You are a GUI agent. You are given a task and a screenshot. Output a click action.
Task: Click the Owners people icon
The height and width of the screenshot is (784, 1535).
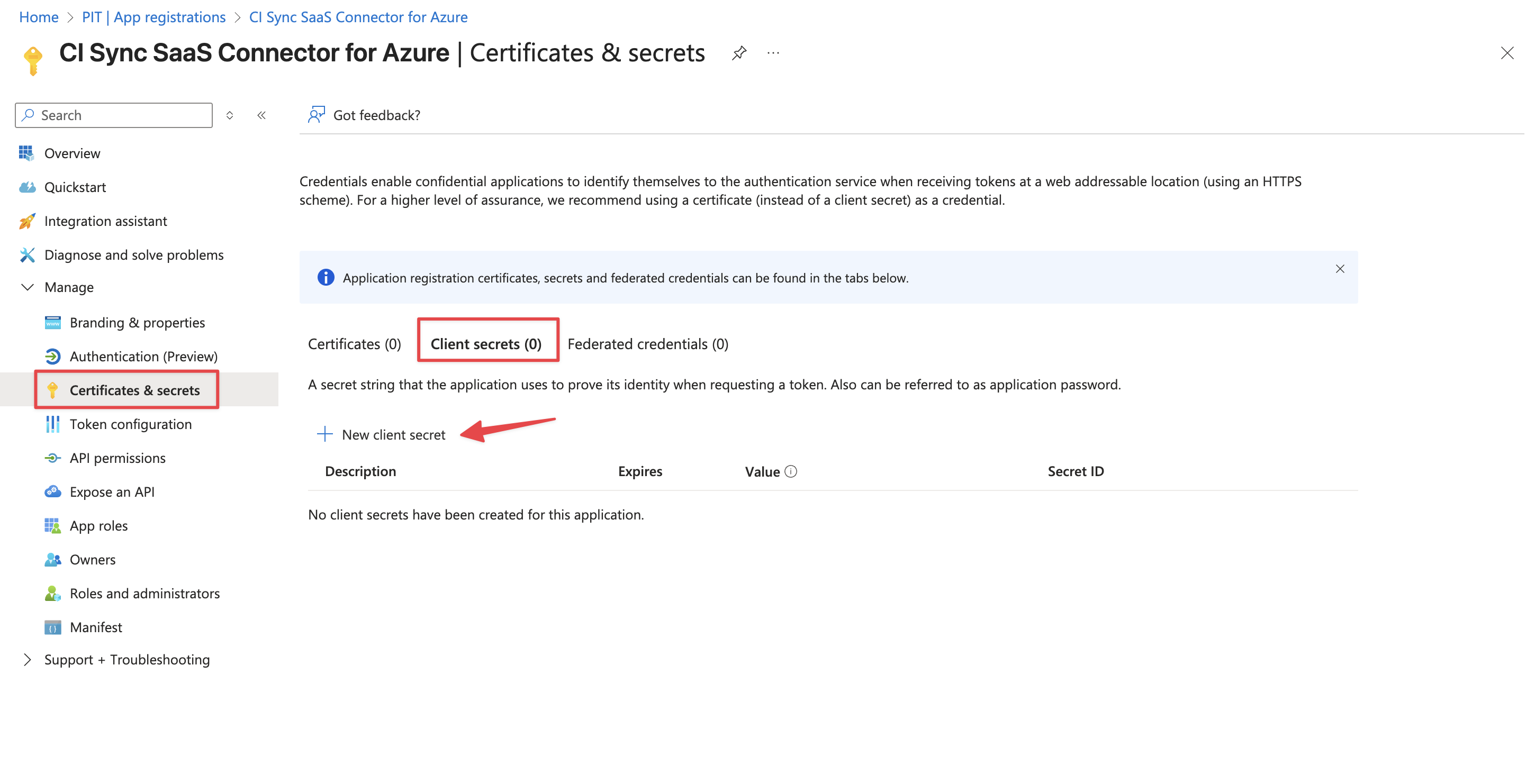[52, 559]
